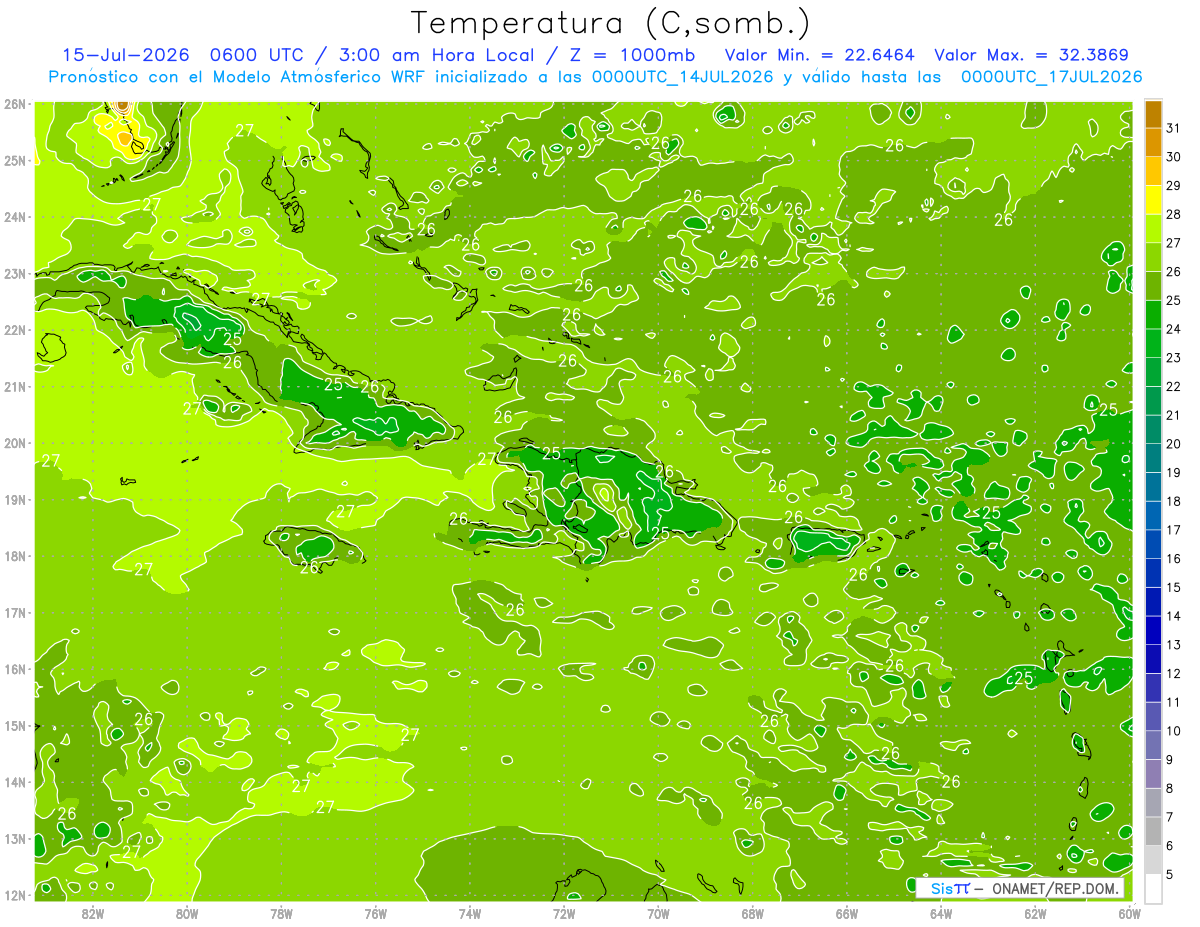1200x927 pixels.
Task: Click "Modelo Atmósferico WRF" in the subtitle
Action: (317, 77)
